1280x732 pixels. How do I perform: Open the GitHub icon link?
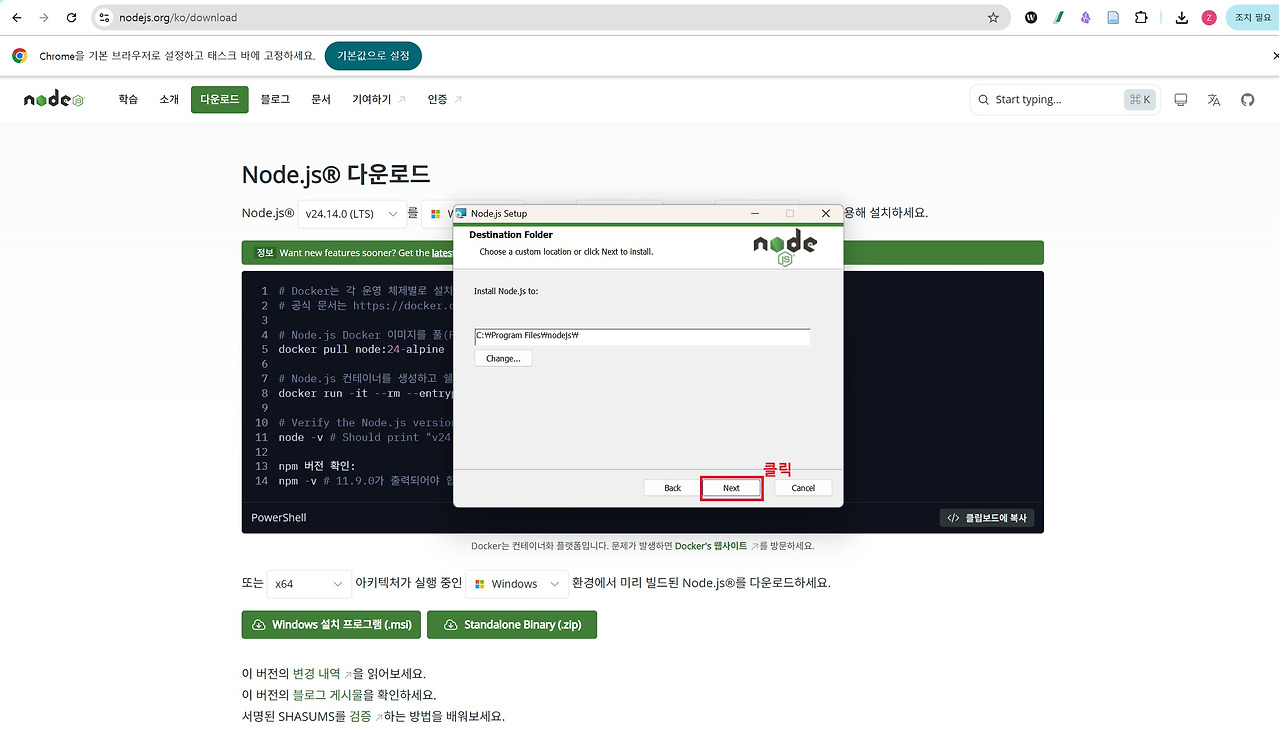[1247, 99]
